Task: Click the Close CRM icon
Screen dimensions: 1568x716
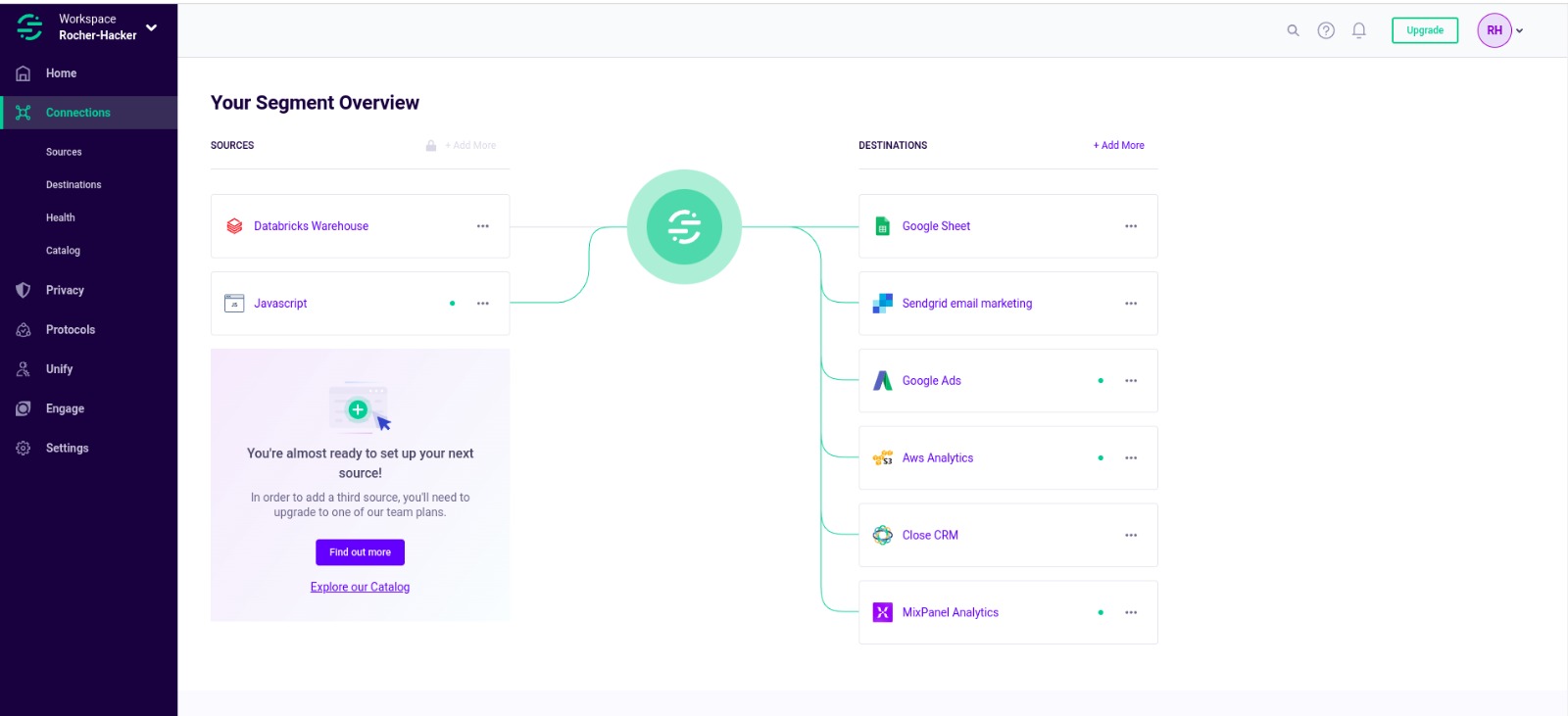Action: pyautogui.click(x=883, y=535)
